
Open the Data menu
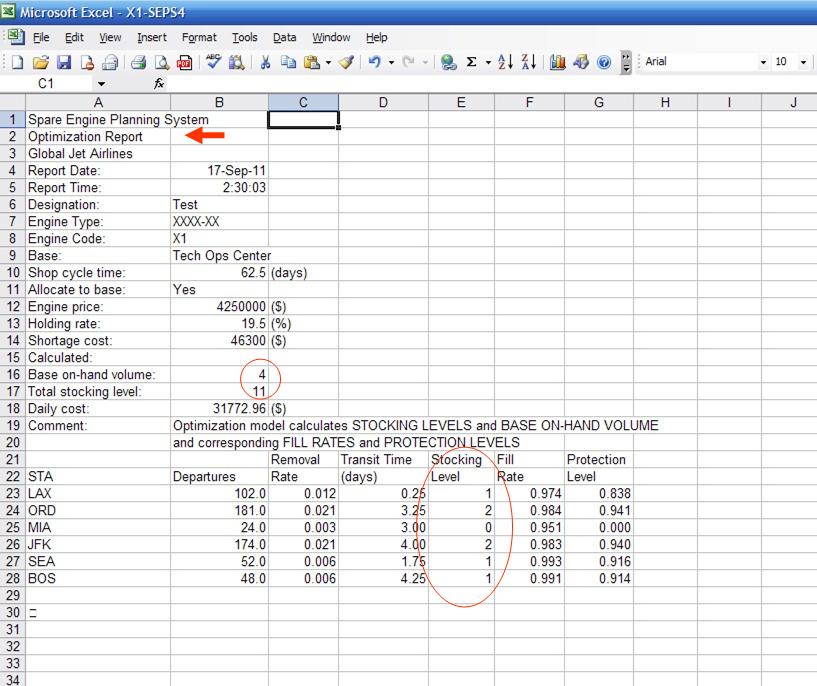(285, 38)
